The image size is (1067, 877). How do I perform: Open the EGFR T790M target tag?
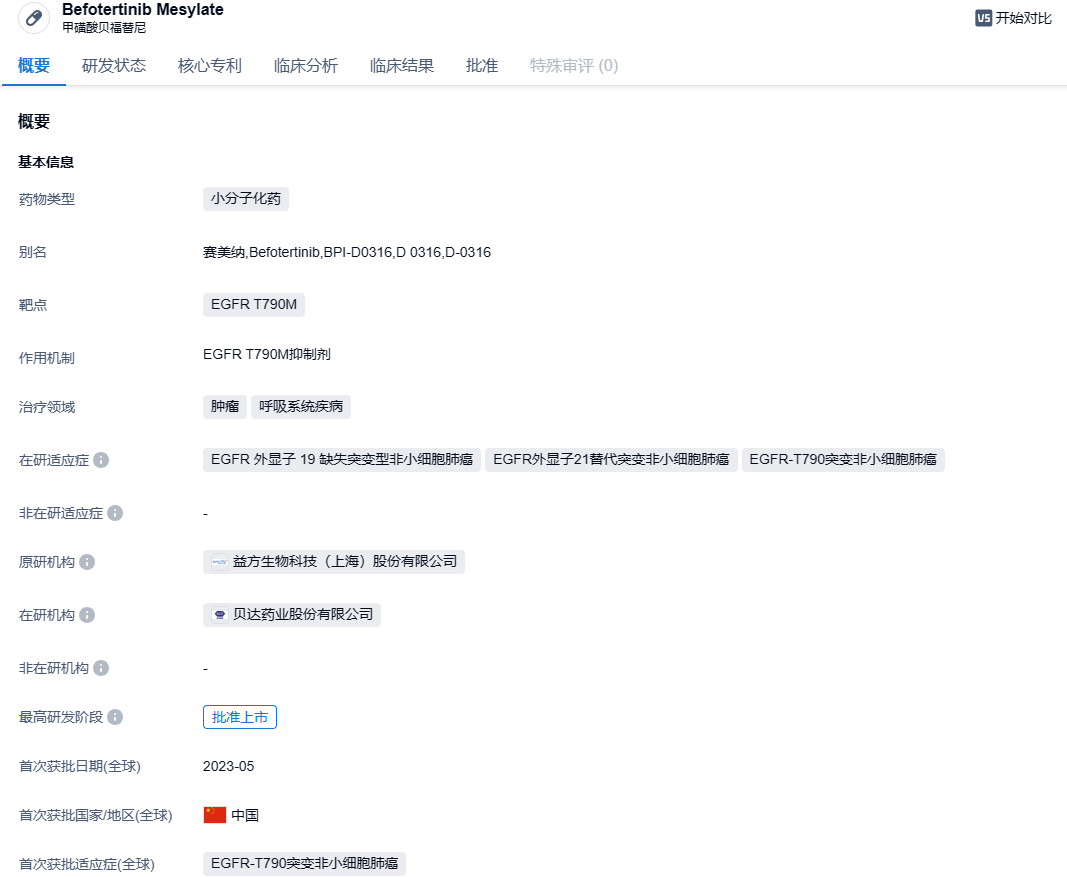tap(254, 305)
